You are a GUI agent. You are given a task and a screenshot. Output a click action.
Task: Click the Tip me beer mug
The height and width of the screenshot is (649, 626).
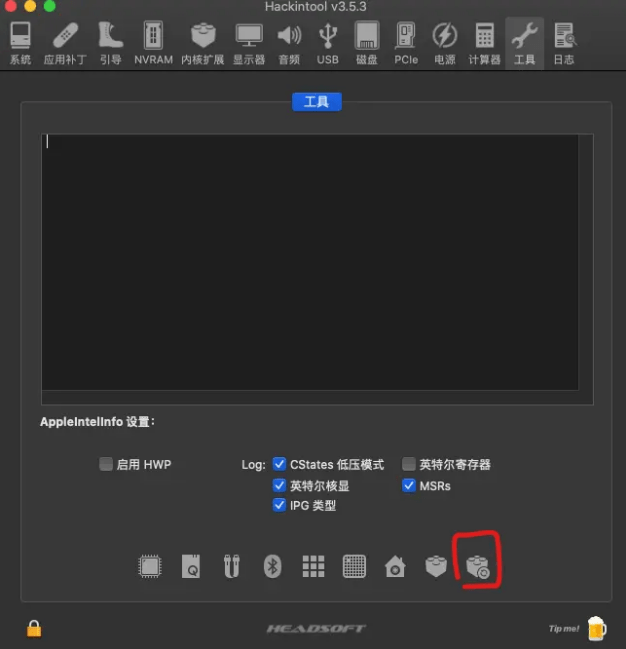point(597,628)
